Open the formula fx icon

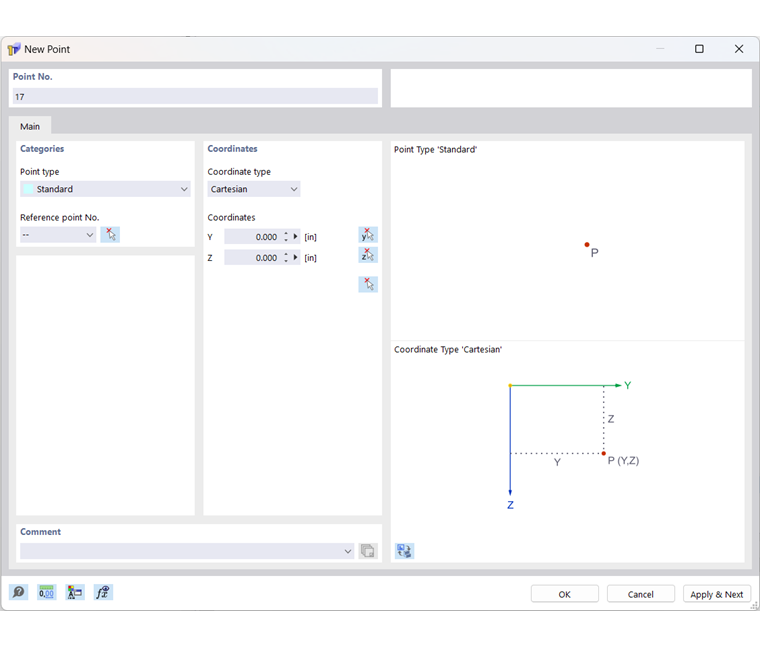(x=103, y=592)
